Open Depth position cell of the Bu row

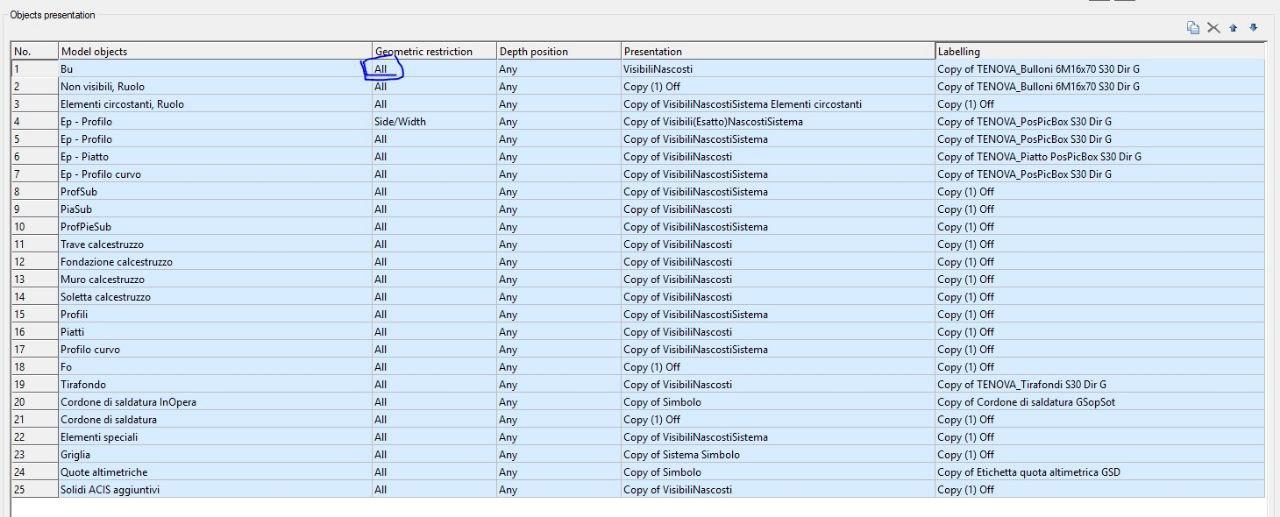click(558, 69)
